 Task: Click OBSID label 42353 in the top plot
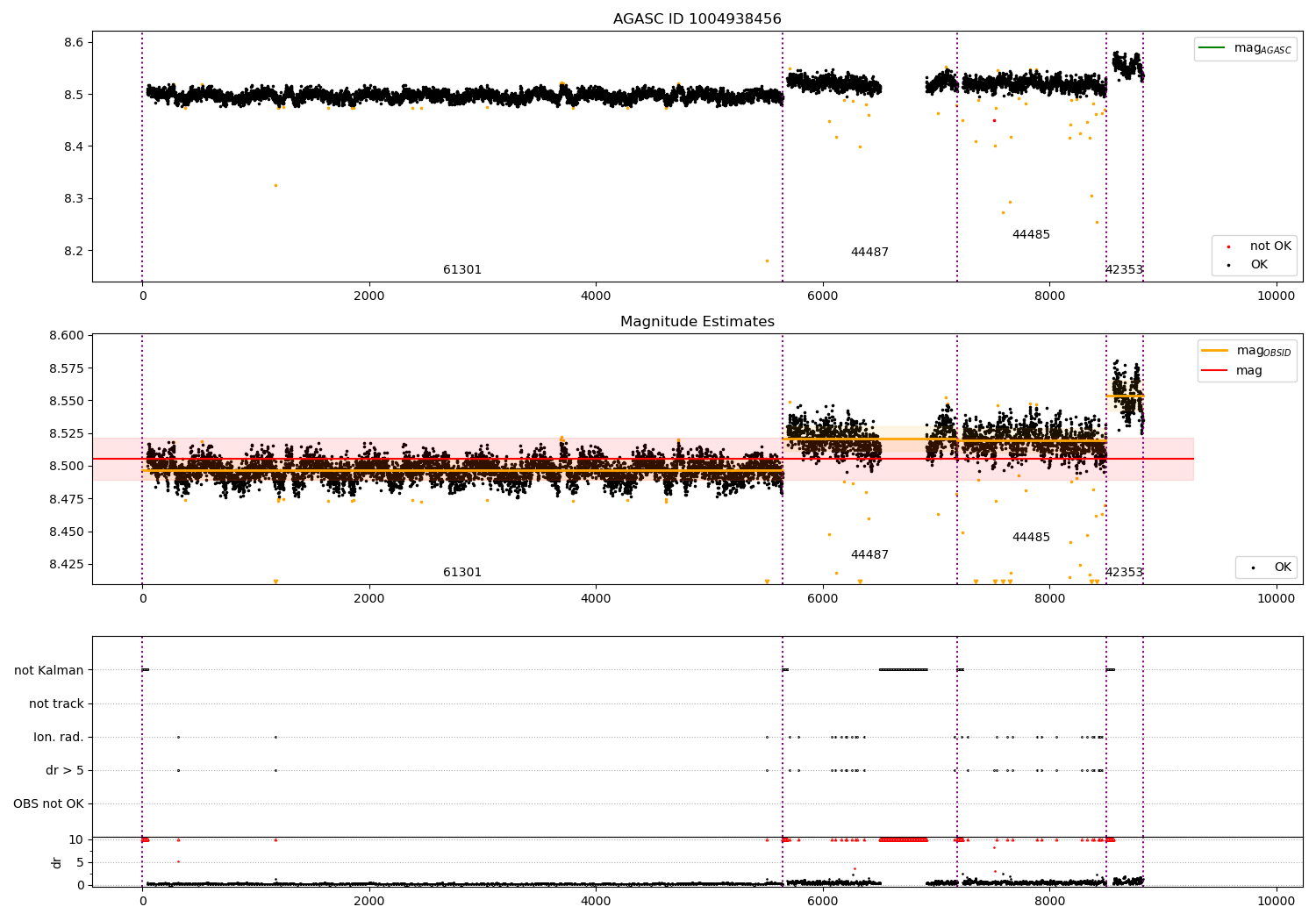tap(1124, 270)
